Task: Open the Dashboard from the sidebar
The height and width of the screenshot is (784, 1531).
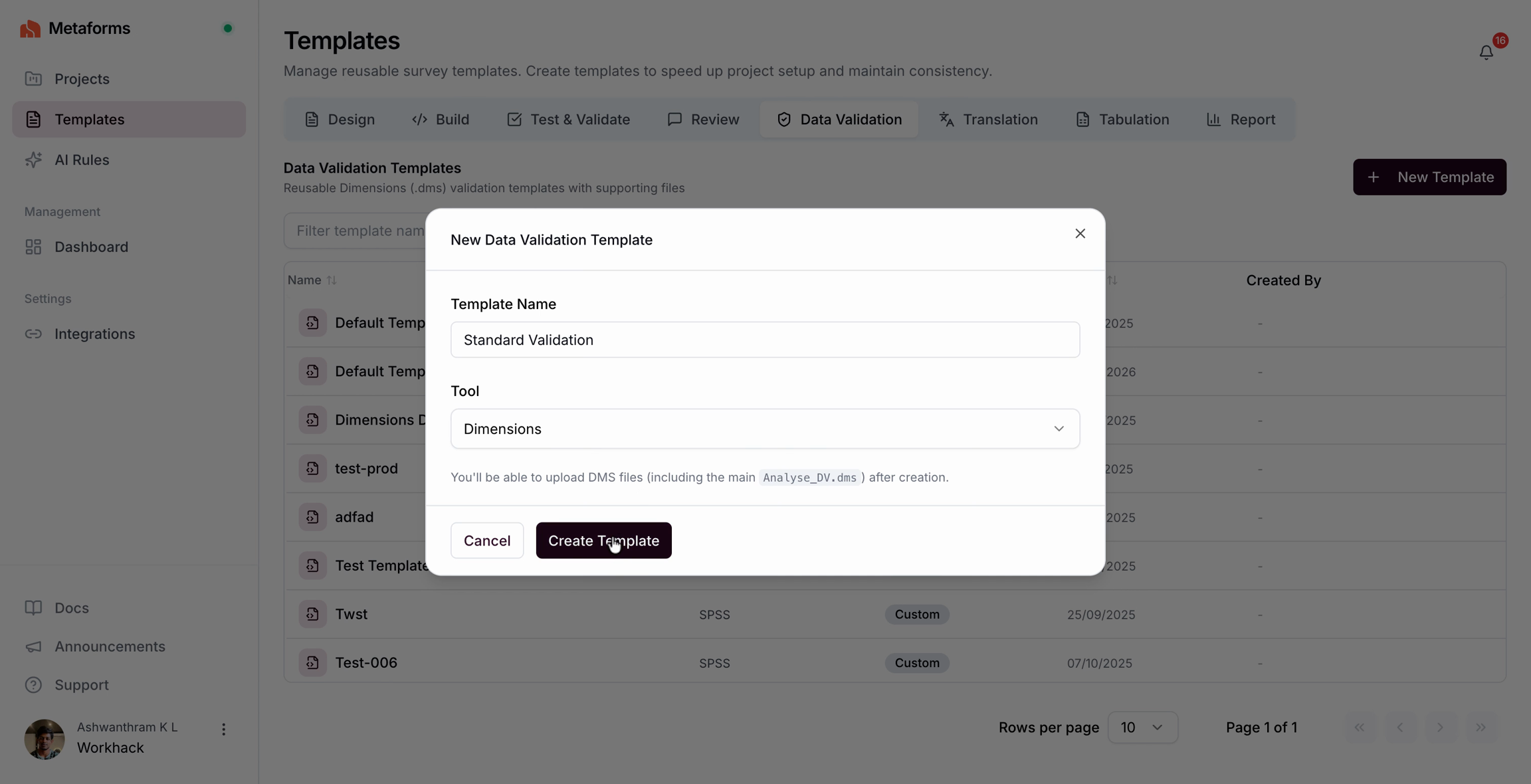Action: click(x=91, y=246)
